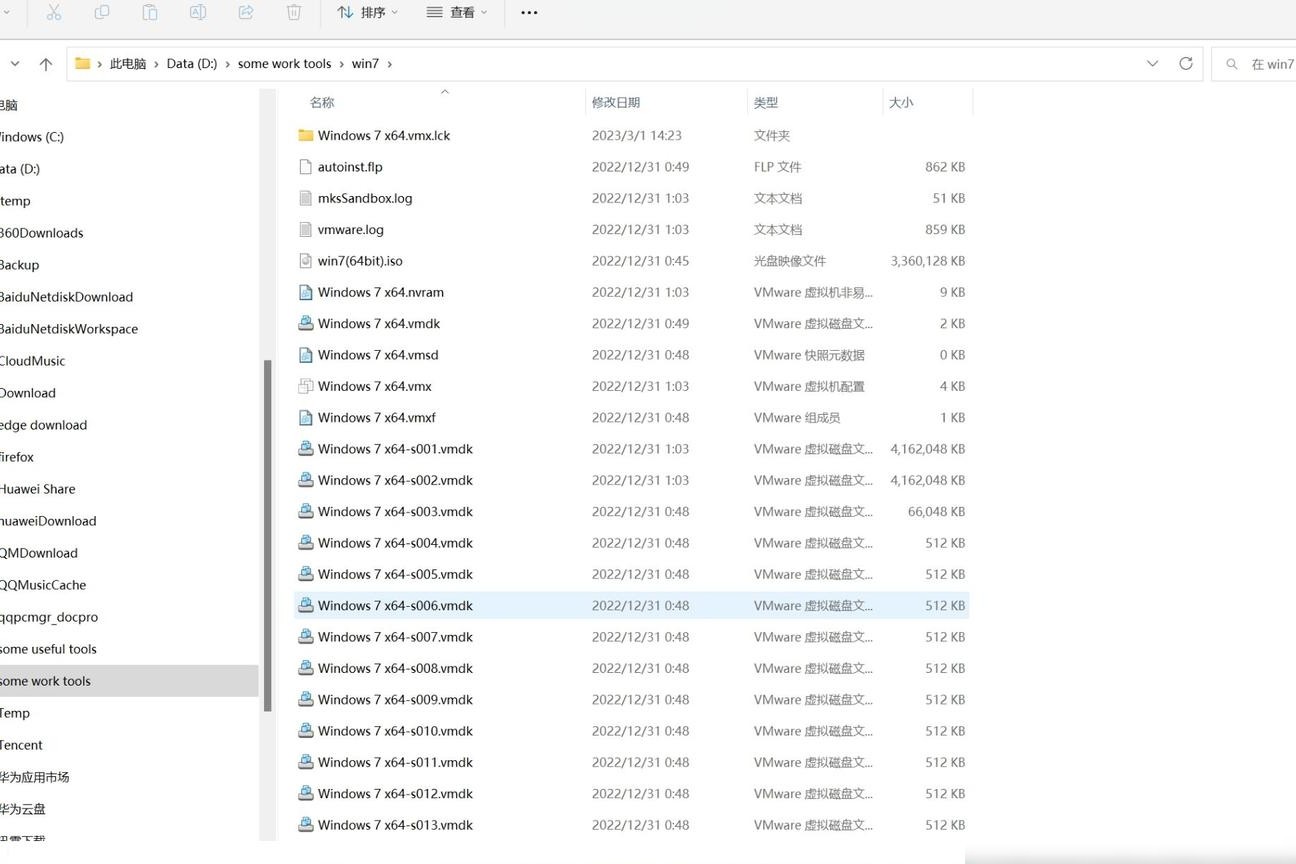
Task: Expand the chevron after win7 in the path
Action: pos(390,63)
